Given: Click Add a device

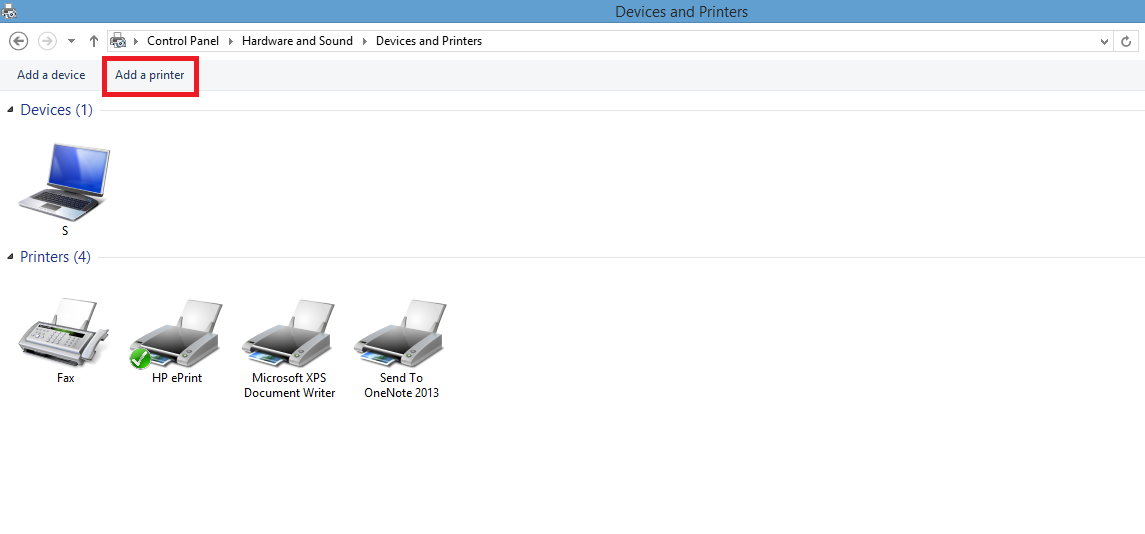Looking at the screenshot, I should click(51, 75).
